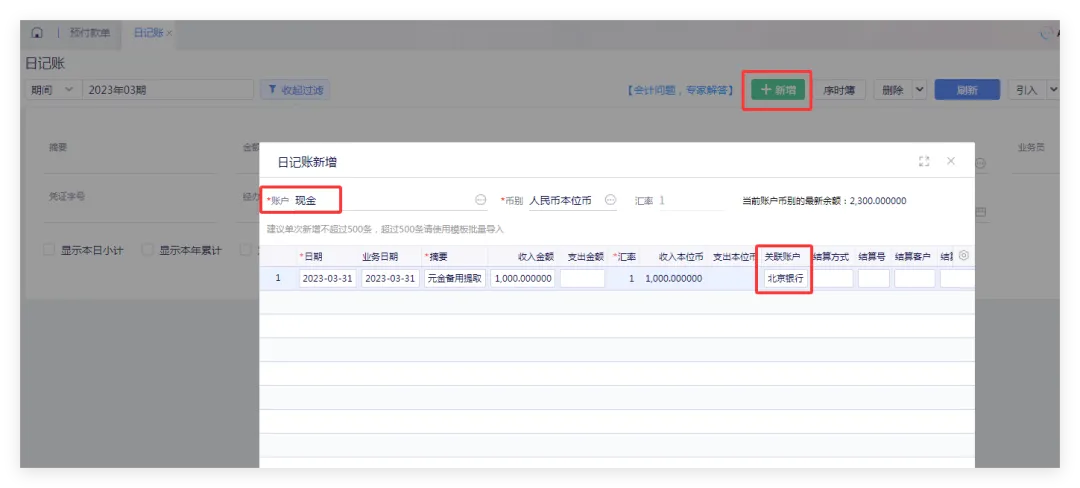Open the 期间 dropdown selector

coord(53,89)
